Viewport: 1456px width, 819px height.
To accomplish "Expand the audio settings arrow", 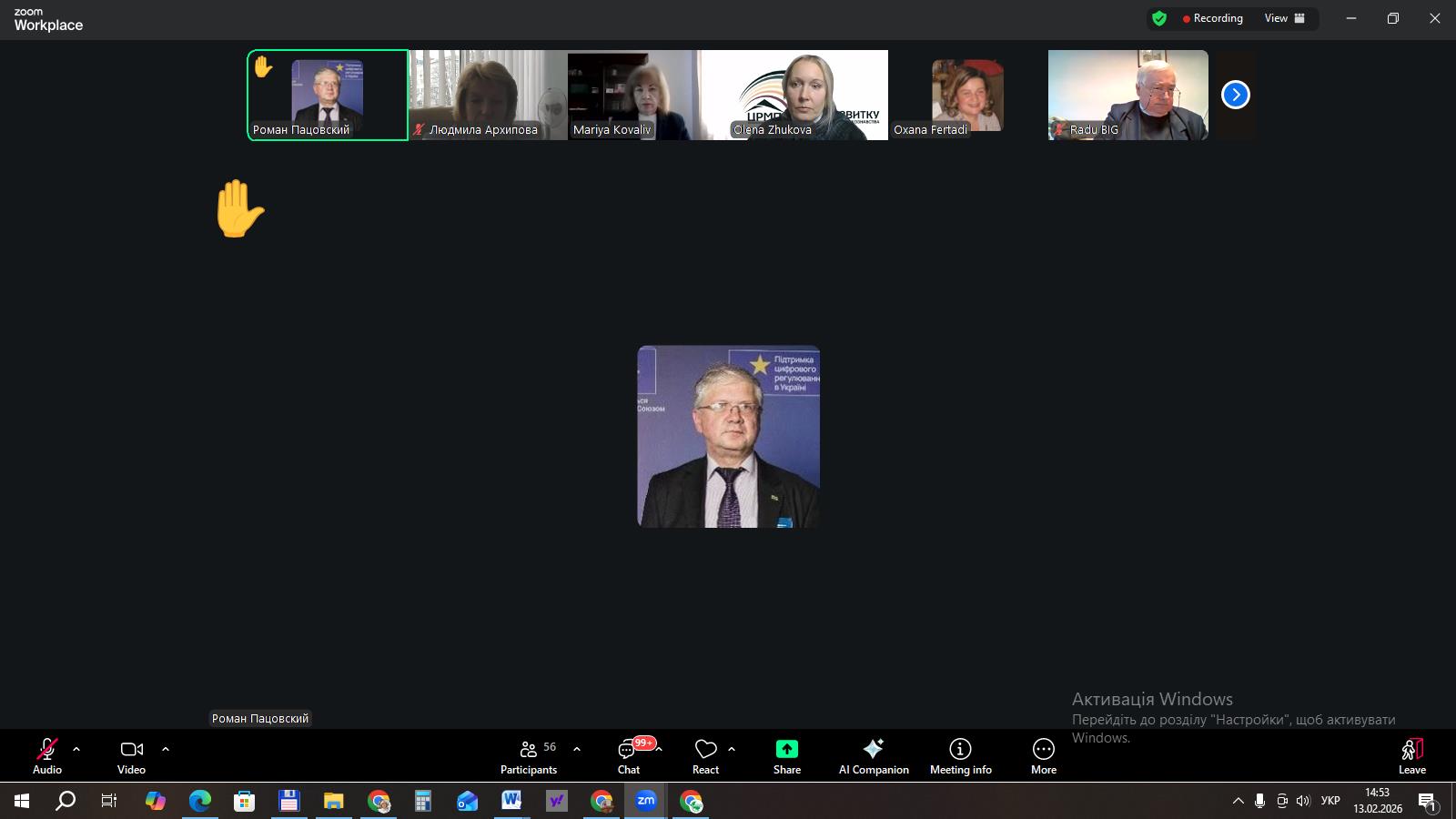I will tap(76, 750).
